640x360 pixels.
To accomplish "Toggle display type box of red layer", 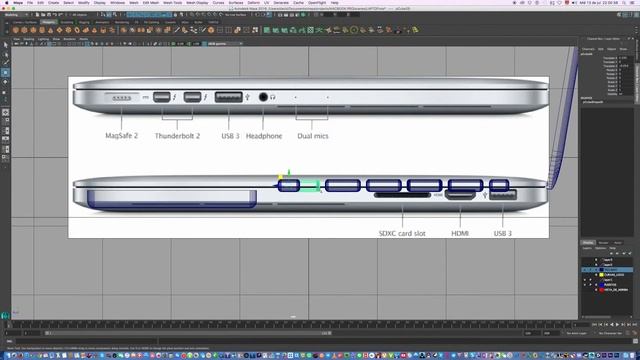I will [596, 289].
